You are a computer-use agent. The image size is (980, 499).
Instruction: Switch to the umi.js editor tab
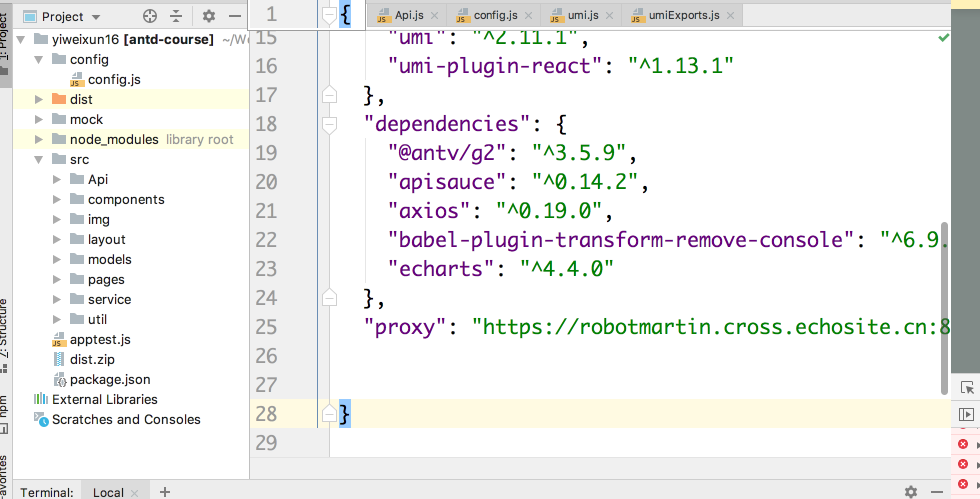[x=583, y=15]
